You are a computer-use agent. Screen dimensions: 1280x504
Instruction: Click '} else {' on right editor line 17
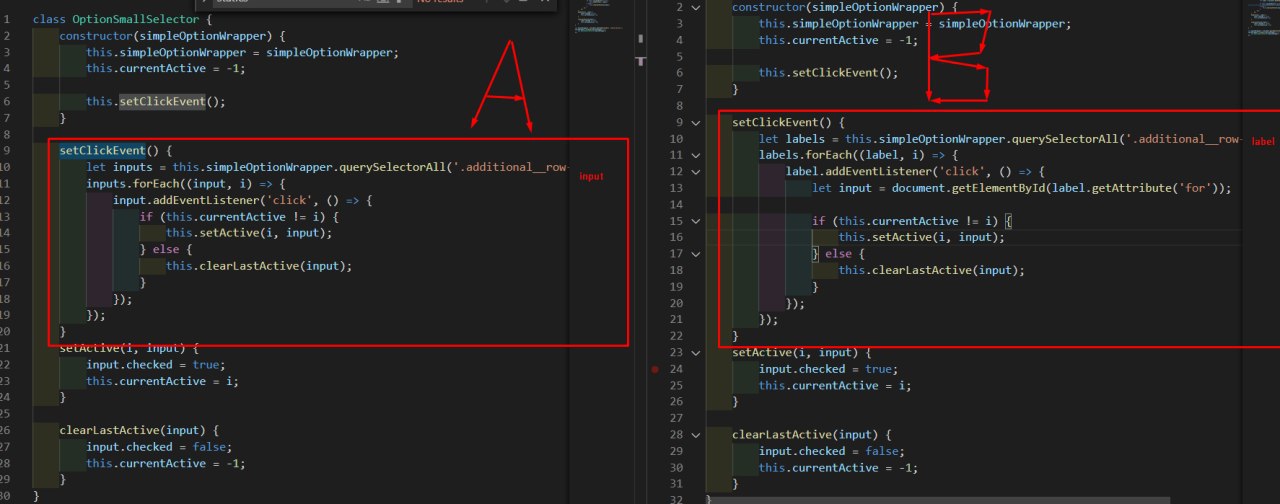tap(839, 254)
